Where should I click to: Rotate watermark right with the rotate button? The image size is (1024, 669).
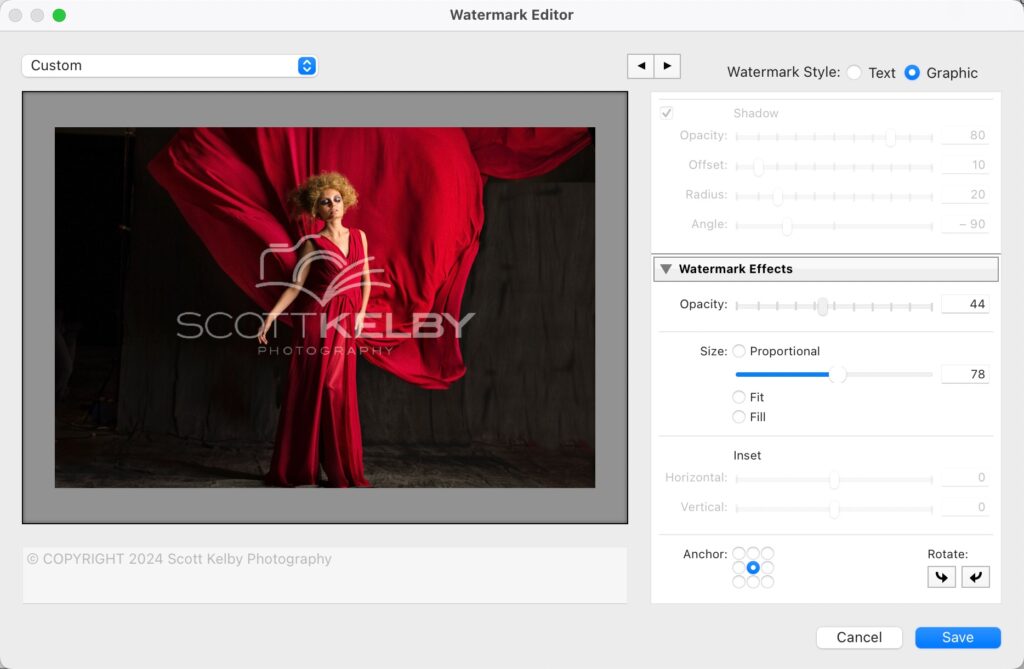[x=976, y=577]
